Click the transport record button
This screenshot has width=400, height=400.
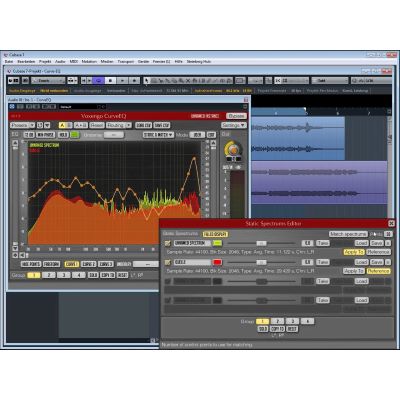[x=135, y=80]
